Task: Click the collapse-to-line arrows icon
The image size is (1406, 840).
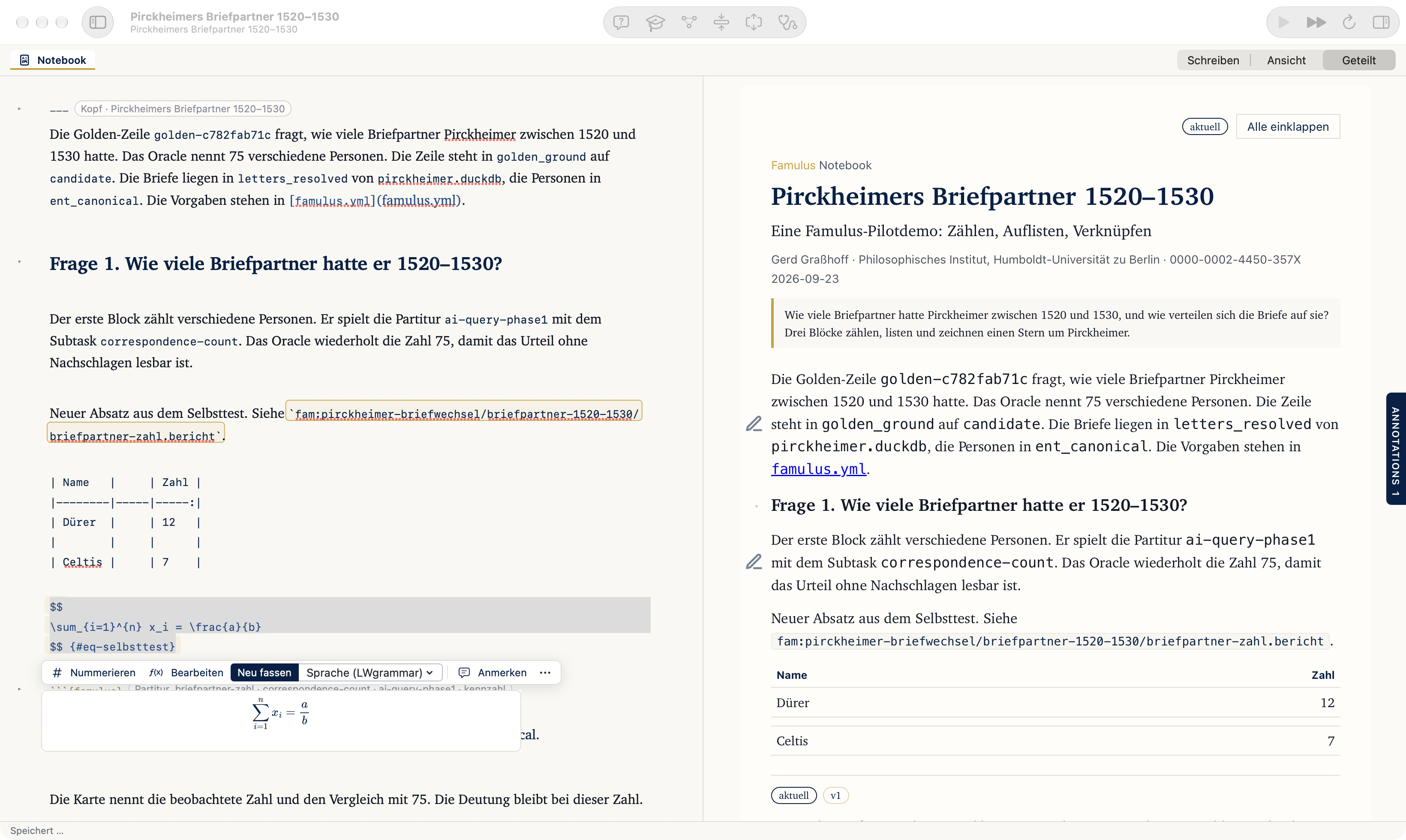Action: (721, 22)
